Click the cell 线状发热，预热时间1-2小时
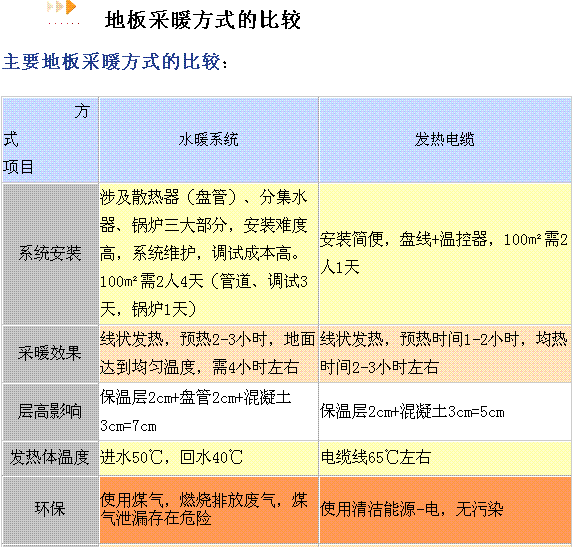 click(445, 354)
